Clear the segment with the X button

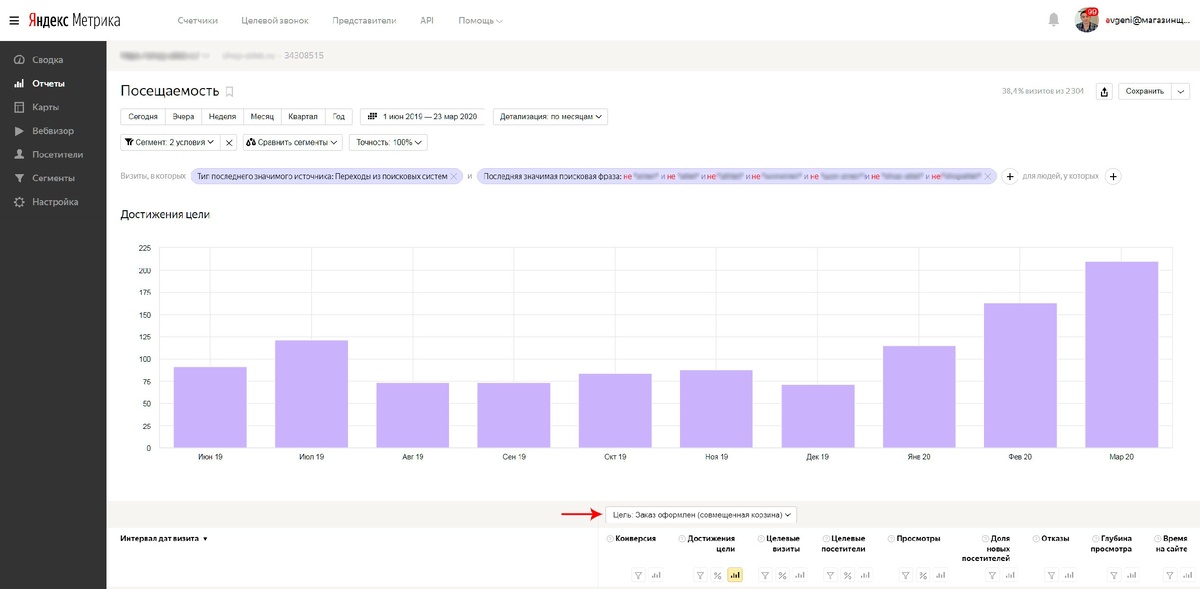click(x=228, y=142)
